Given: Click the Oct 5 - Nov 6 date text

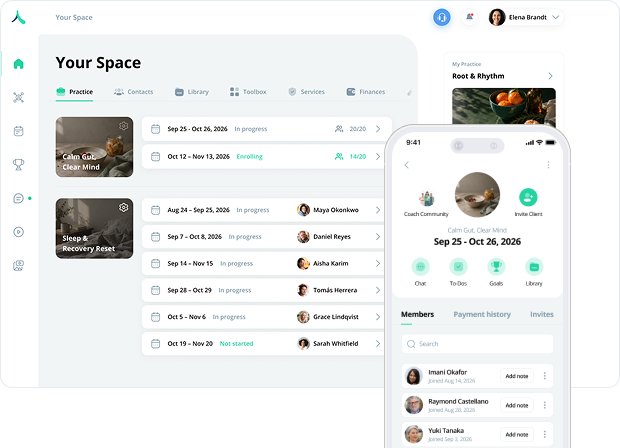Looking at the screenshot, I should pyautogui.click(x=187, y=317).
